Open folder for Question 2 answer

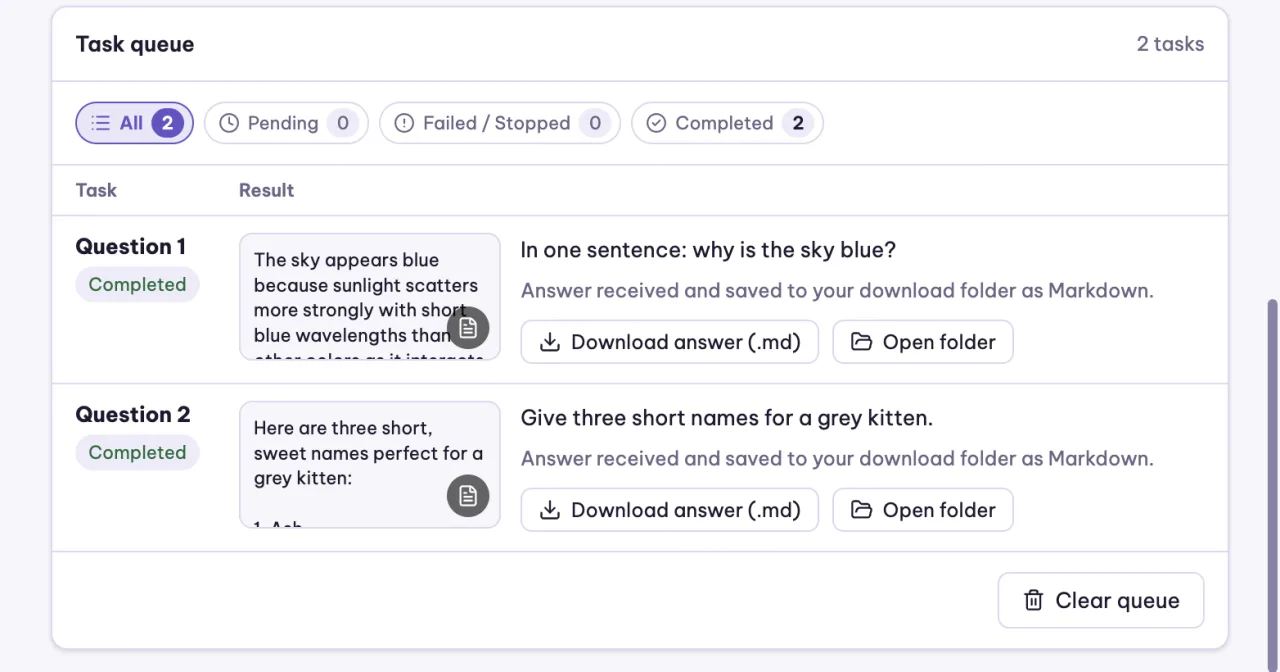(x=923, y=510)
